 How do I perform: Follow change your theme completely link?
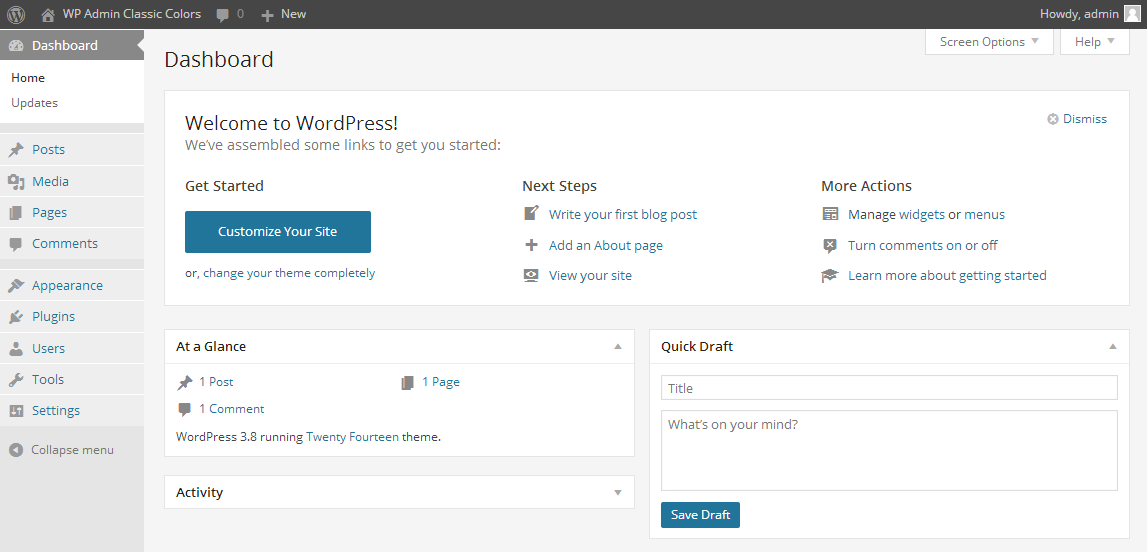pyautogui.click(x=289, y=273)
